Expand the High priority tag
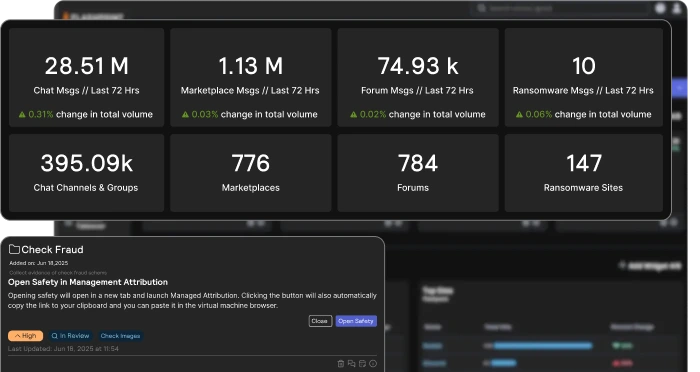 point(25,336)
